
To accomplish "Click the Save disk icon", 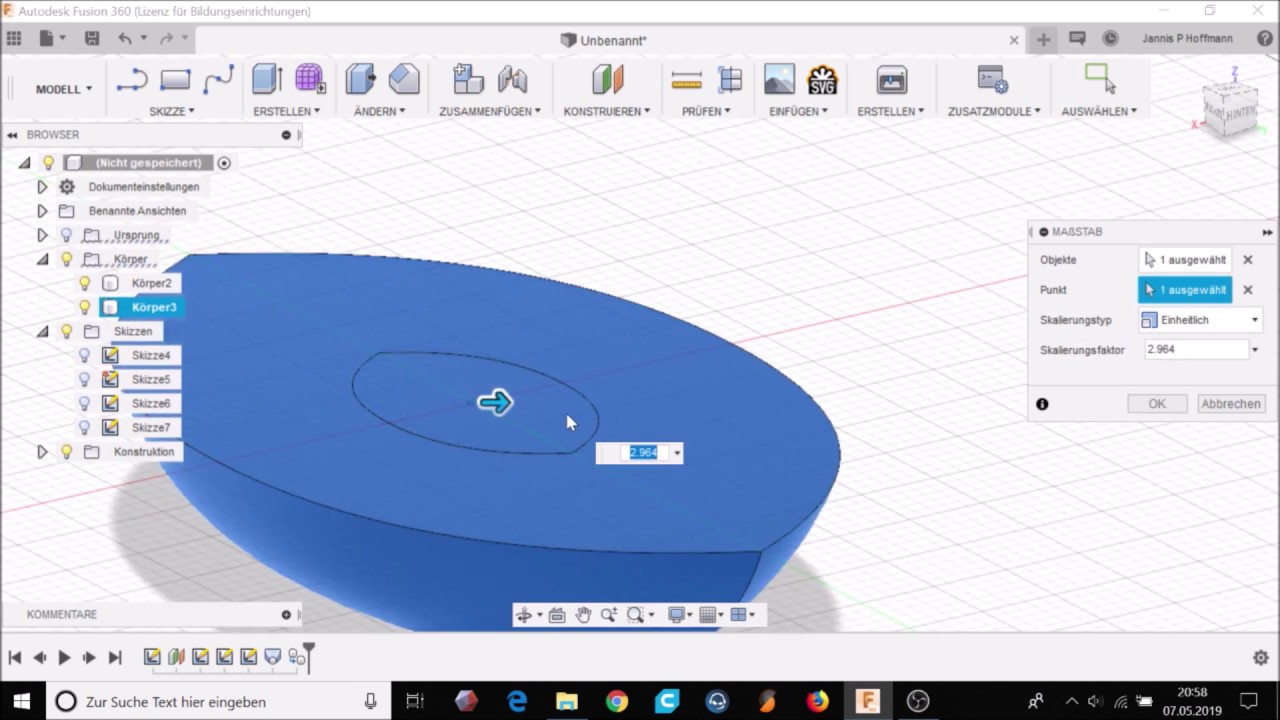I will coord(92,39).
